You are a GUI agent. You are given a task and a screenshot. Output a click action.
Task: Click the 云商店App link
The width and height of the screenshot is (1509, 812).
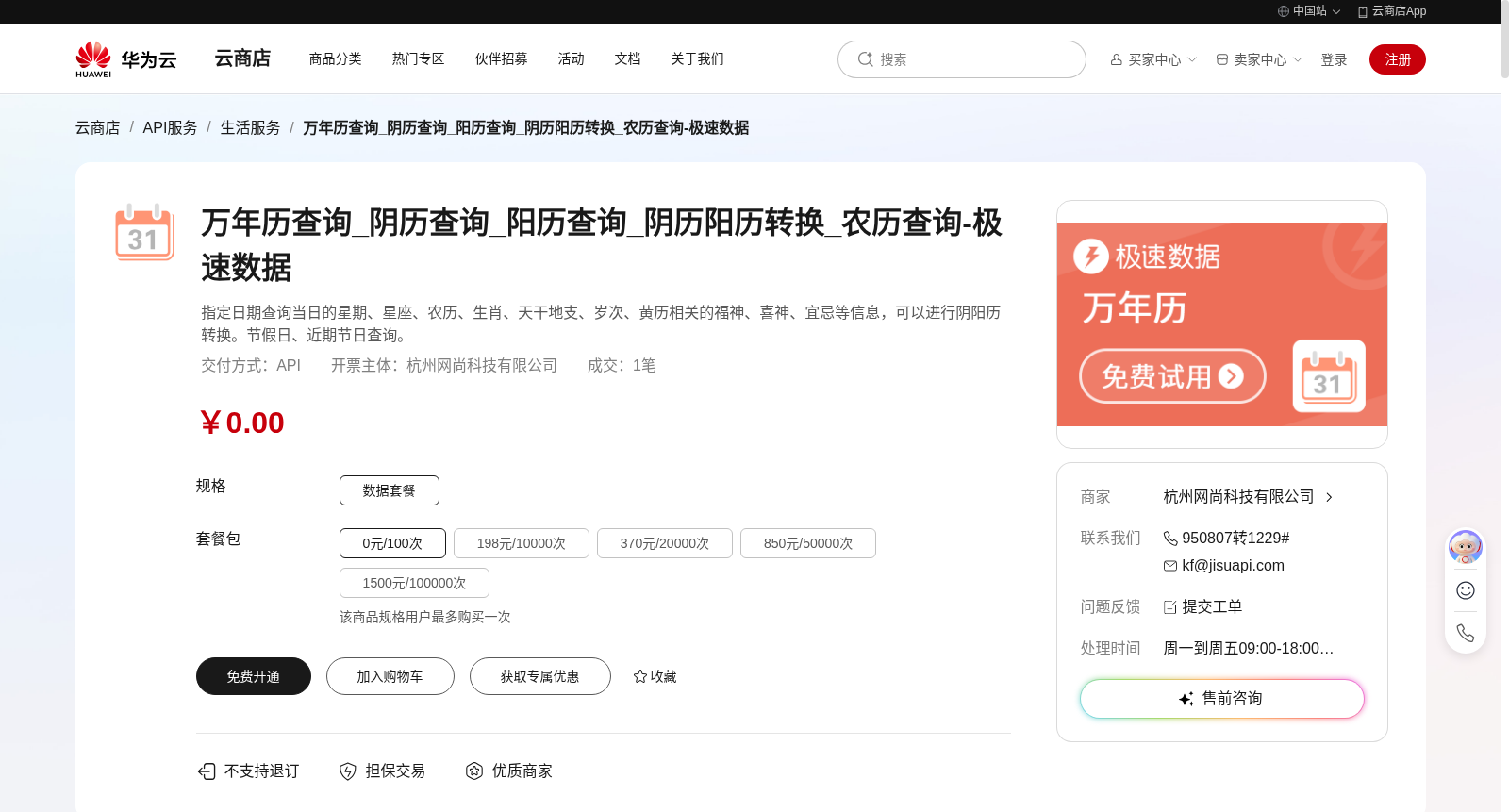1400,11
